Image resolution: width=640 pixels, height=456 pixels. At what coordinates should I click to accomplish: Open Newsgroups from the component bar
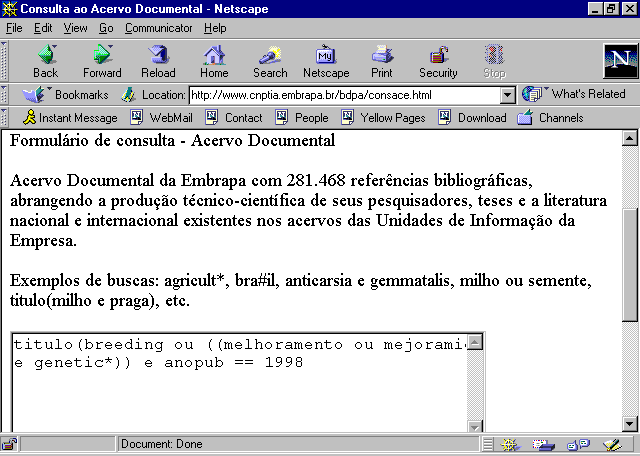pyautogui.click(x=578, y=444)
